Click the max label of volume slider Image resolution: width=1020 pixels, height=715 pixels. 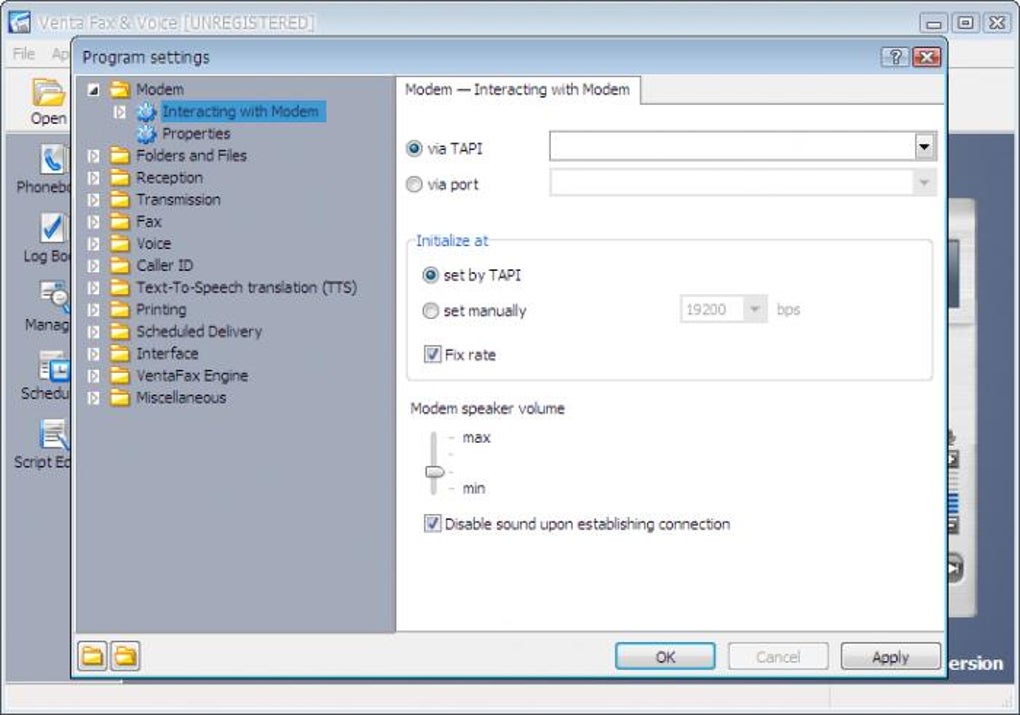(x=476, y=437)
